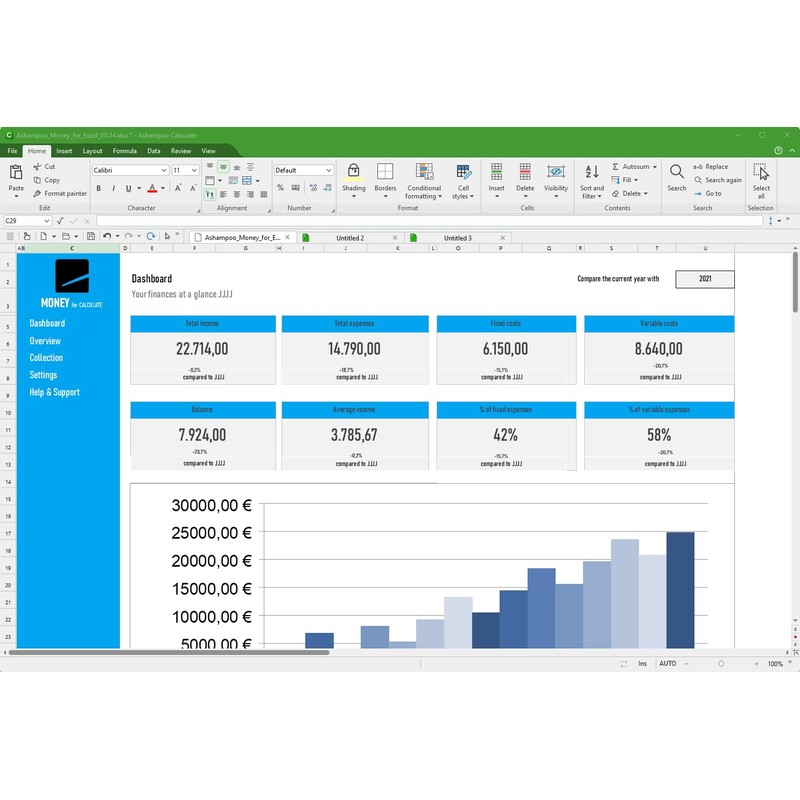800x800 pixels.
Task: Open the Formula ribbon tab
Action: click(x=124, y=151)
